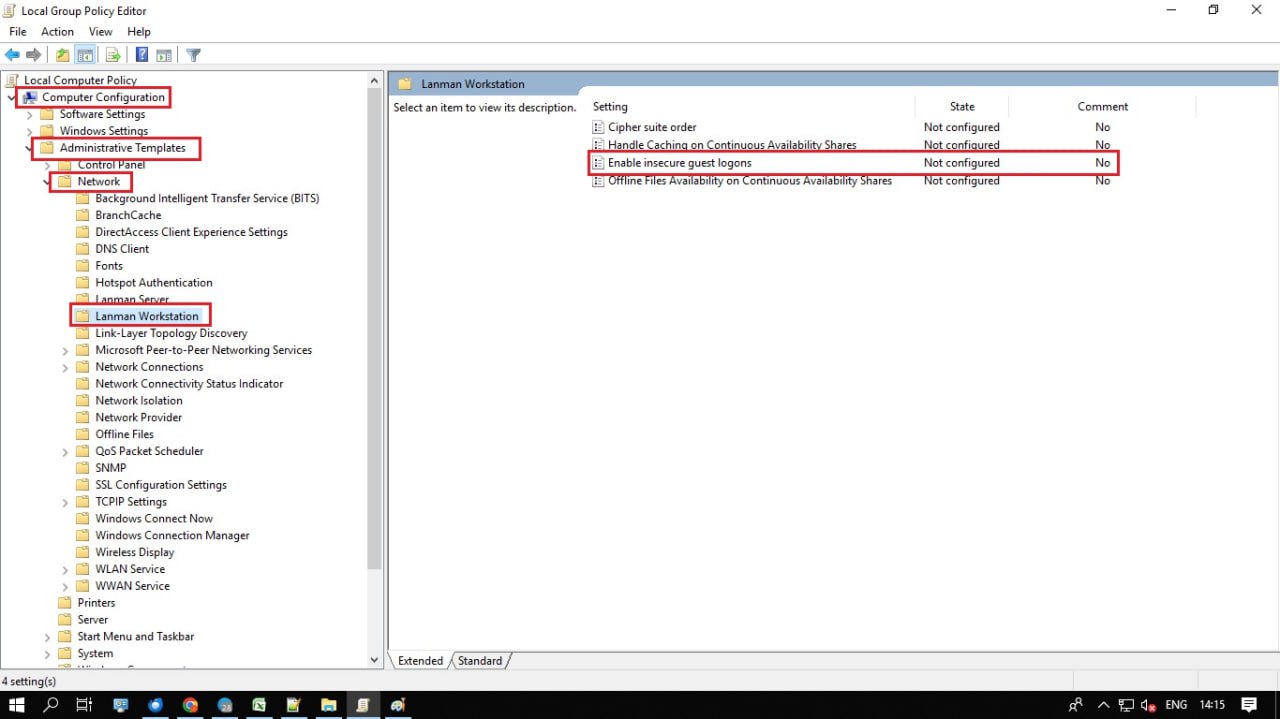Select the Export List toolbar icon
1280x719 pixels.
tap(111, 54)
